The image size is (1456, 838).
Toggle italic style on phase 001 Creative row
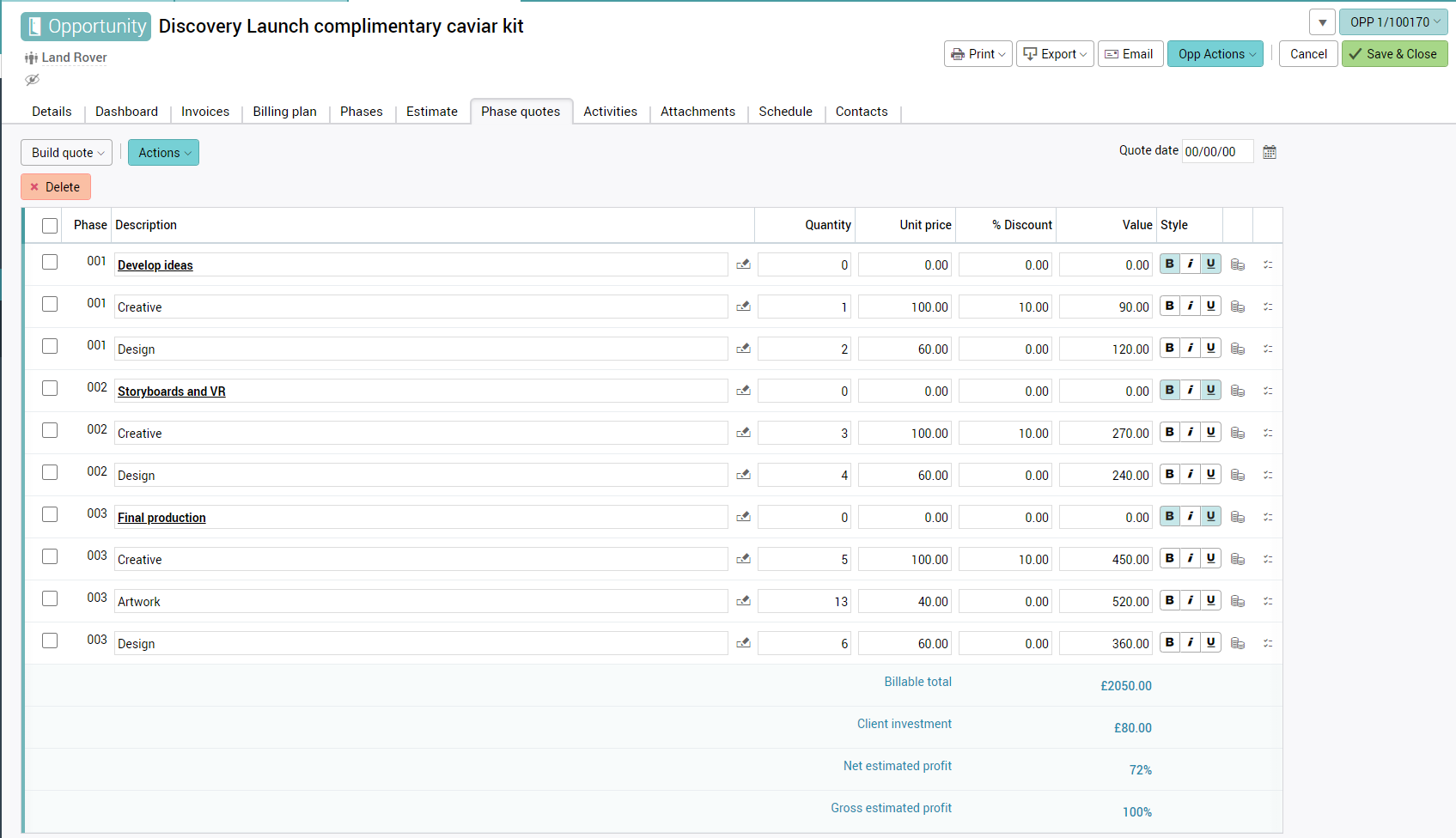(x=1190, y=307)
